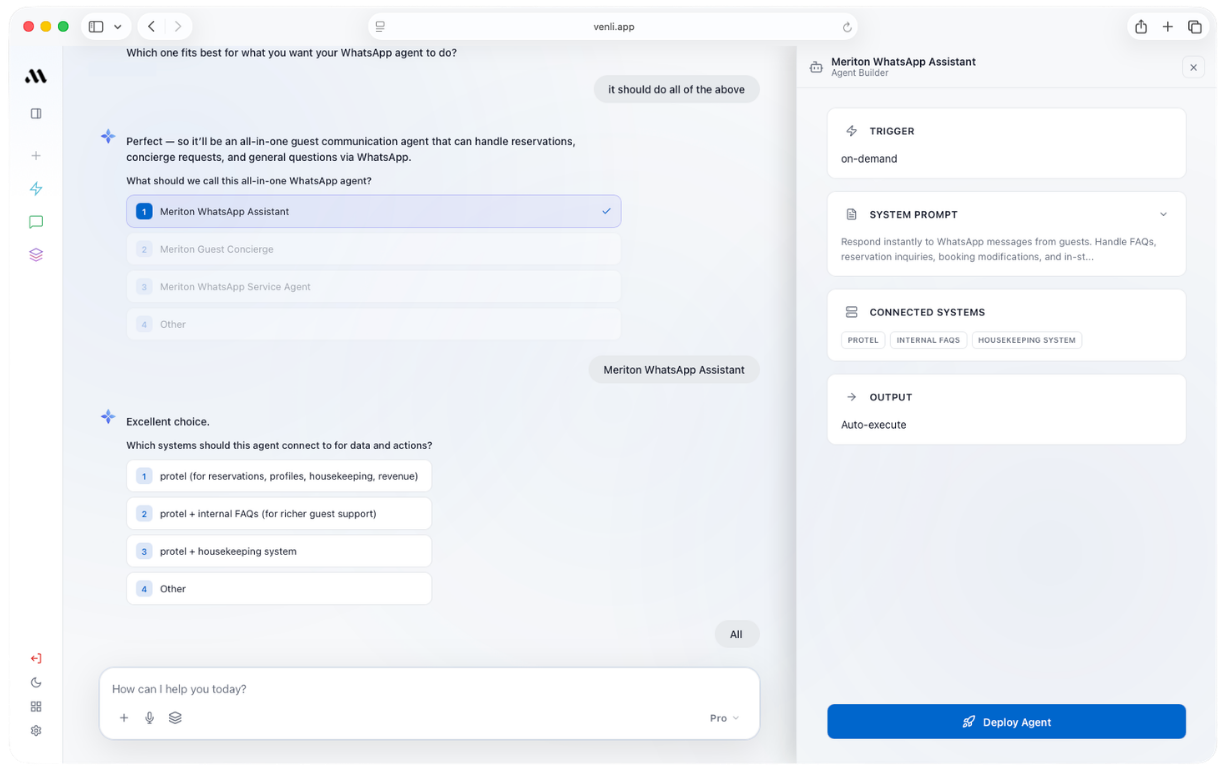Open Safari sidebar dropdown chevron
This screenshot has width=1224, height=768.
118,27
